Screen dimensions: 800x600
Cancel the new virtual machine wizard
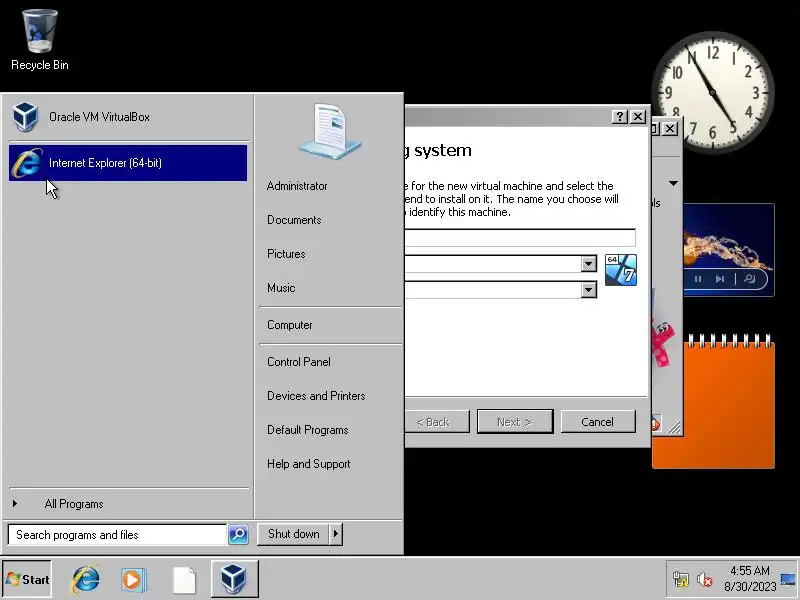click(x=598, y=422)
